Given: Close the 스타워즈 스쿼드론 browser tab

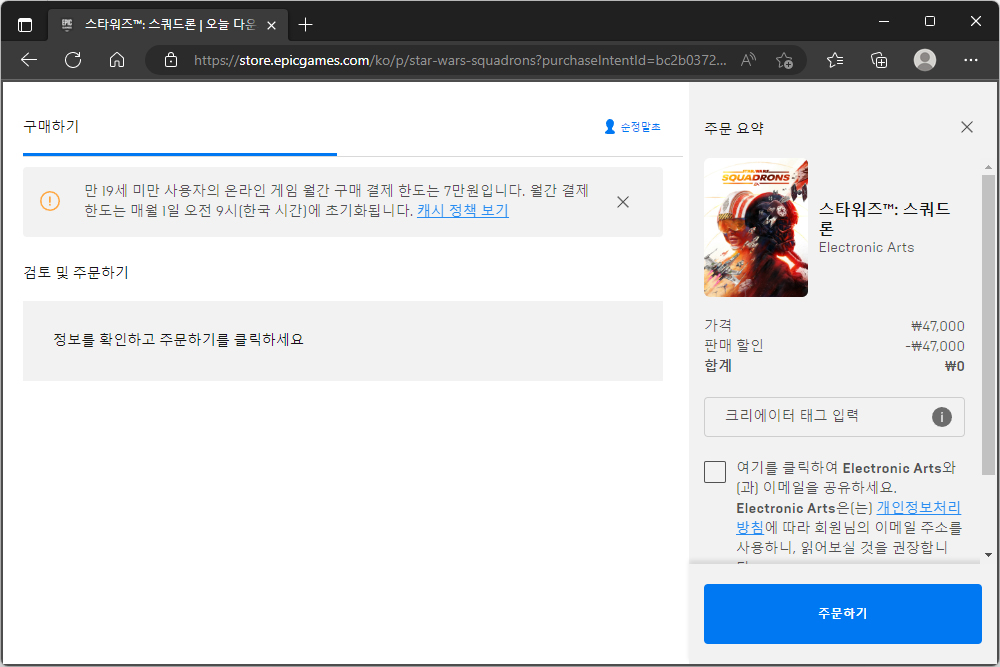Looking at the screenshot, I should point(272,26).
